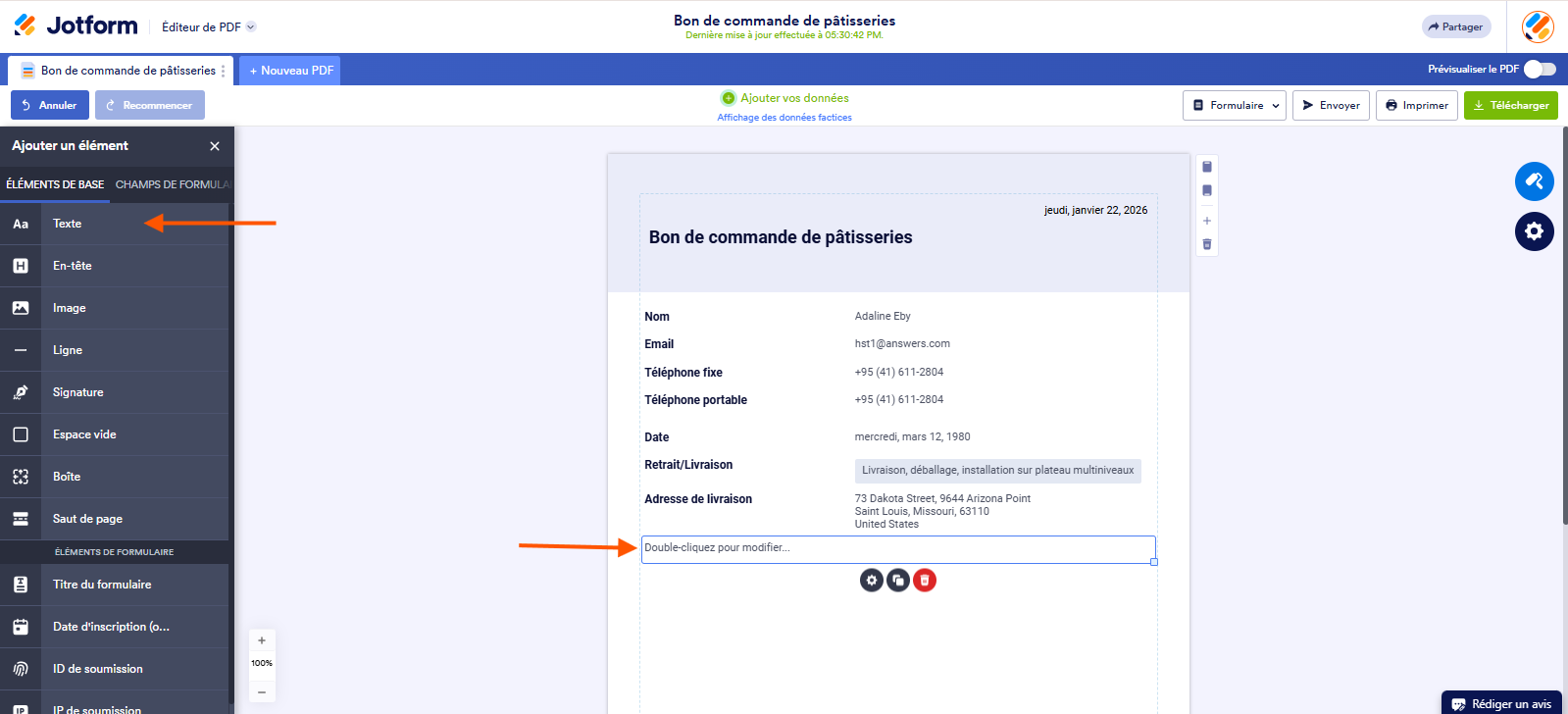This screenshot has width=1568, height=714.
Task: Add a Ligne divider element
Action: point(114,350)
